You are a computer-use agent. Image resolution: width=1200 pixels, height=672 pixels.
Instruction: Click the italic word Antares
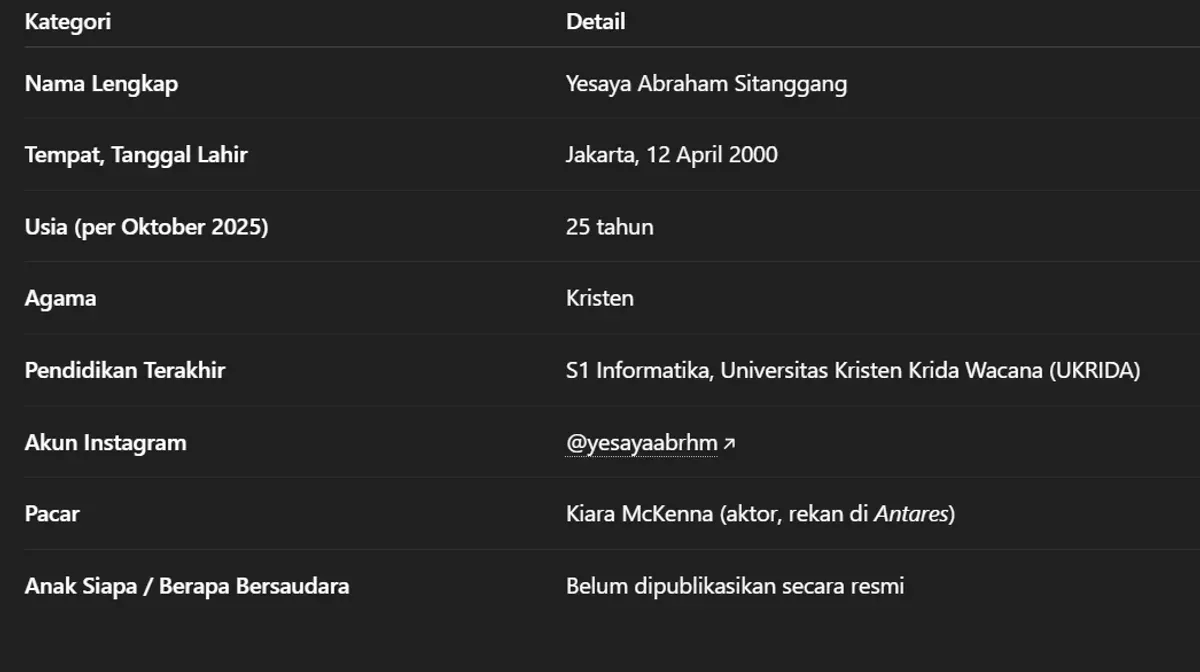pos(911,514)
